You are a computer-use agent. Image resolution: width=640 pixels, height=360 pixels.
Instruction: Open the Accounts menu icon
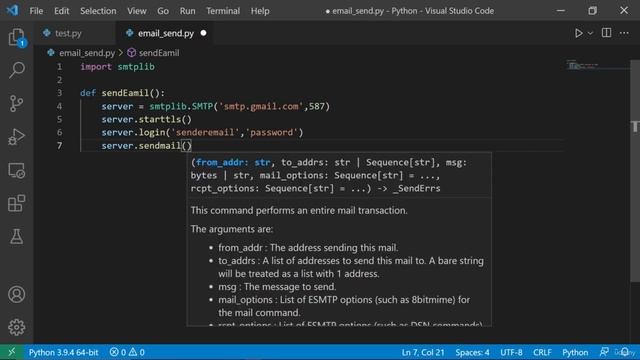[x=16, y=294]
